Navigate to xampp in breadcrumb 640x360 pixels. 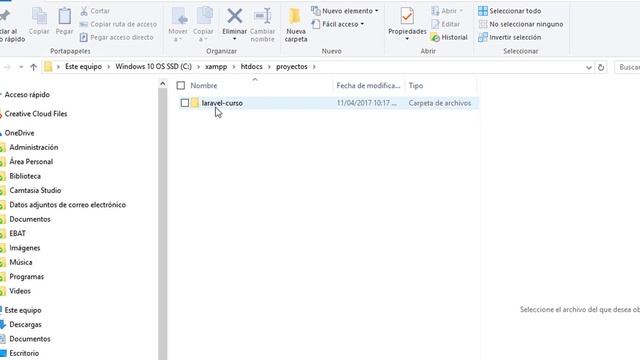click(216, 67)
